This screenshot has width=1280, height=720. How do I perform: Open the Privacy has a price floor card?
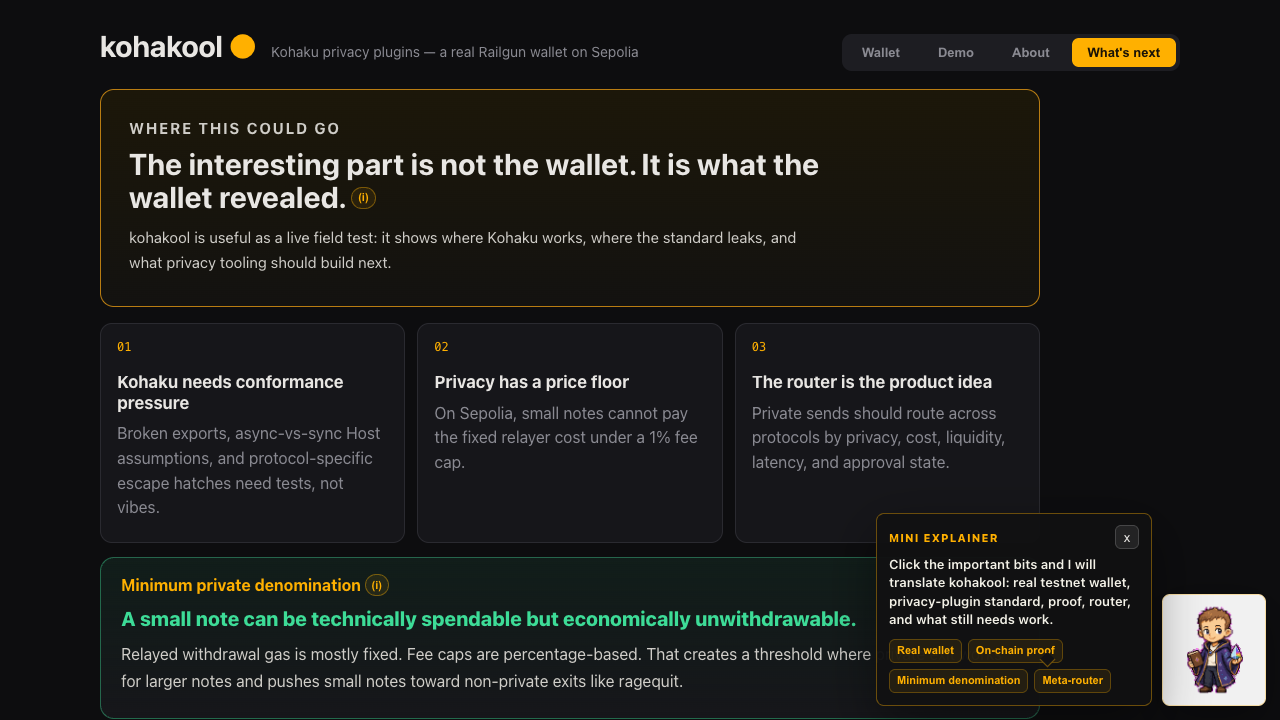click(x=570, y=433)
